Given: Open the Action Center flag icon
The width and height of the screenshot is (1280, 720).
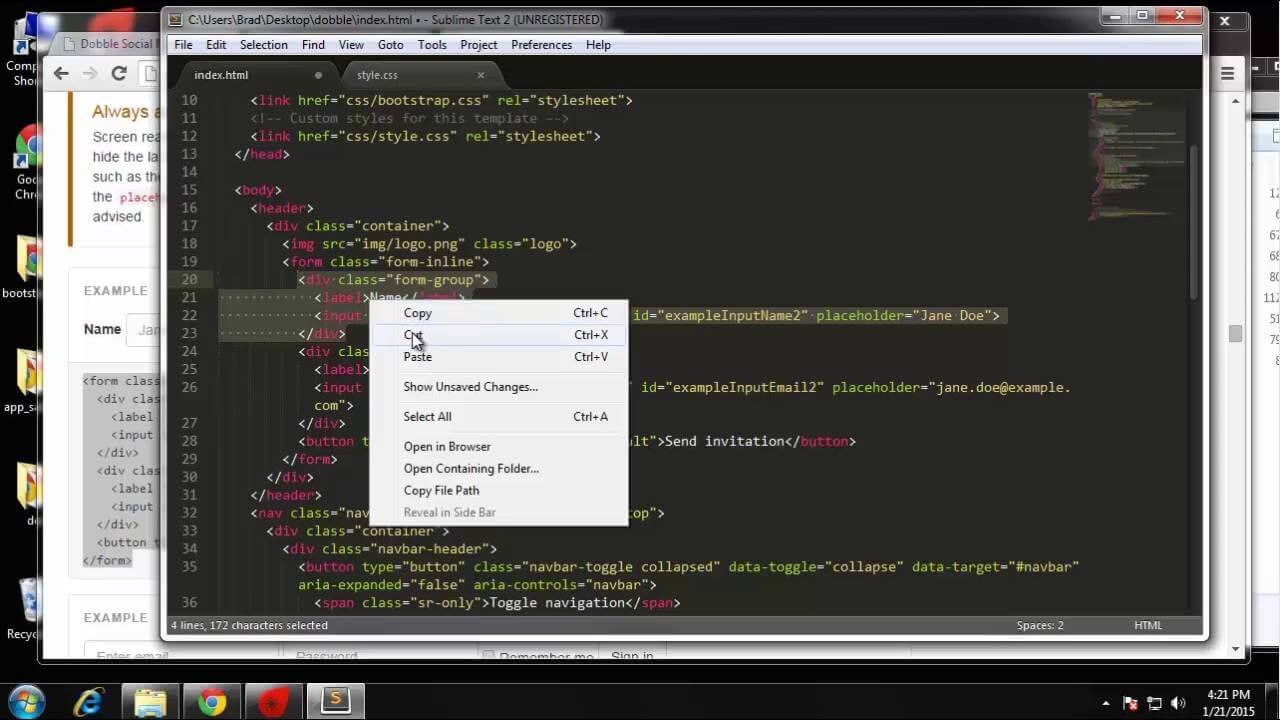Looking at the screenshot, I should [1131, 703].
